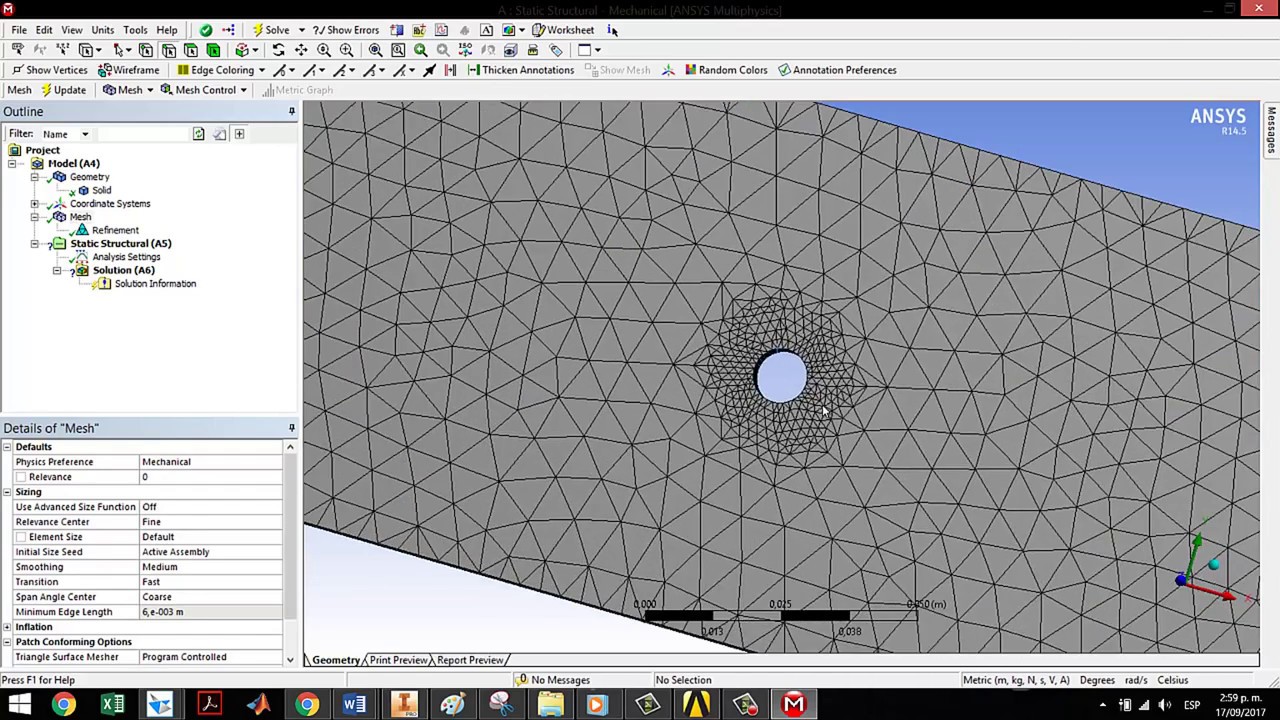Open Excel from the taskbar
1280x720 pixels.
pos(112,705)
